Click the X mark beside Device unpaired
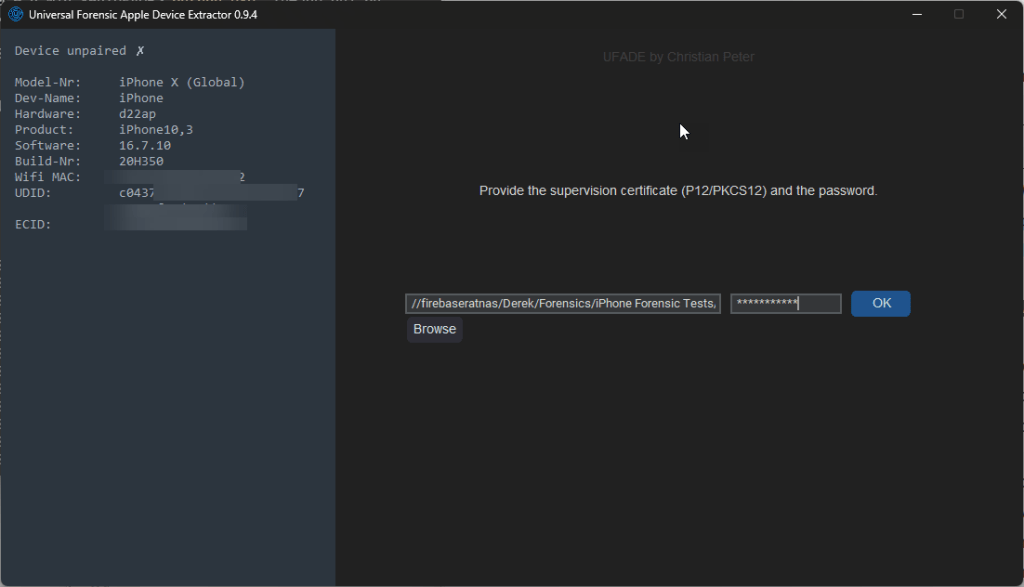 click(140, 51)
